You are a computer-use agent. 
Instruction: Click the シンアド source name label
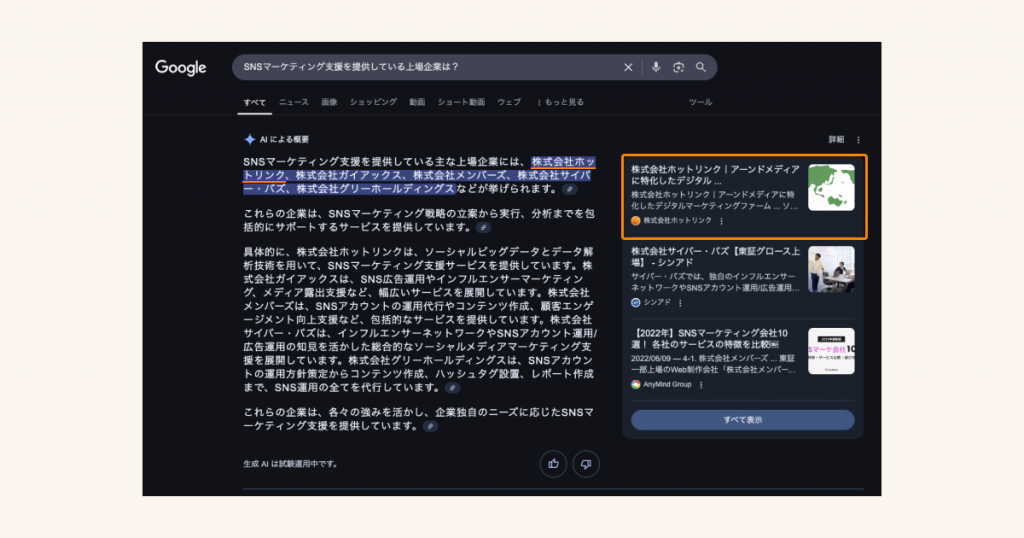[x=657, y=302]
